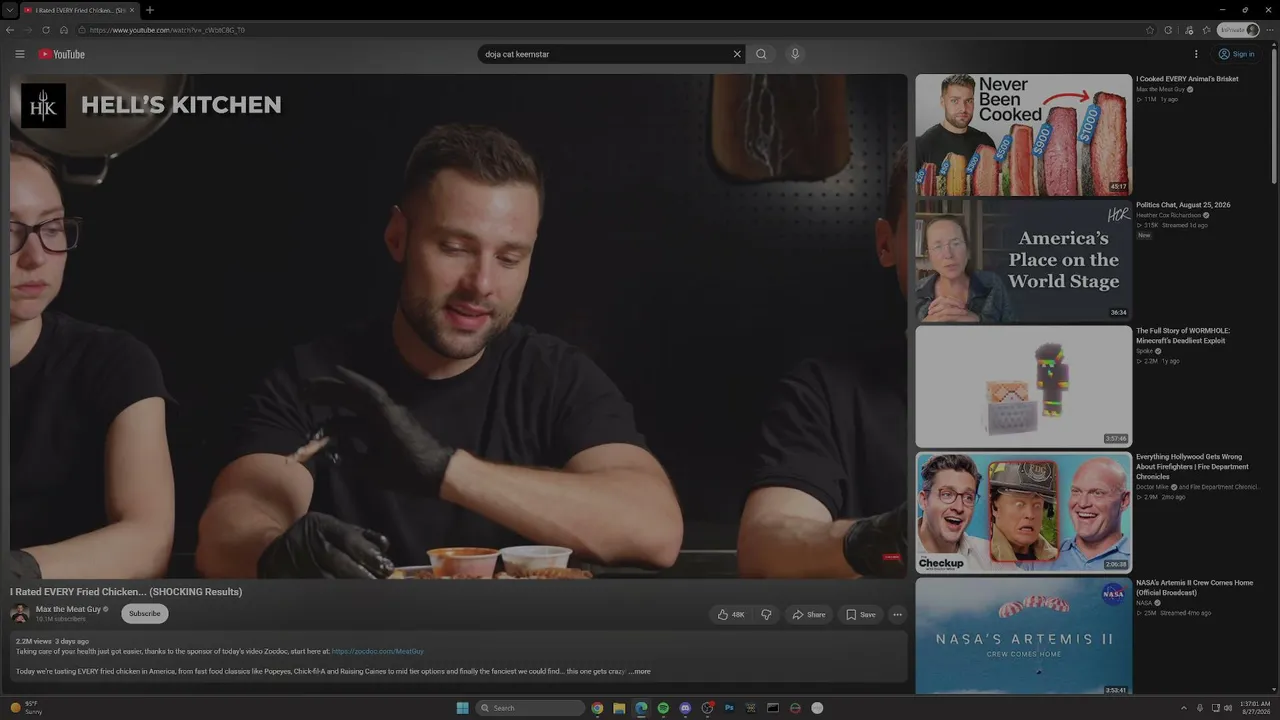
Task: Open the Doctor Mike Checkup firefighters thumbnail
Action: (1023, 512)
